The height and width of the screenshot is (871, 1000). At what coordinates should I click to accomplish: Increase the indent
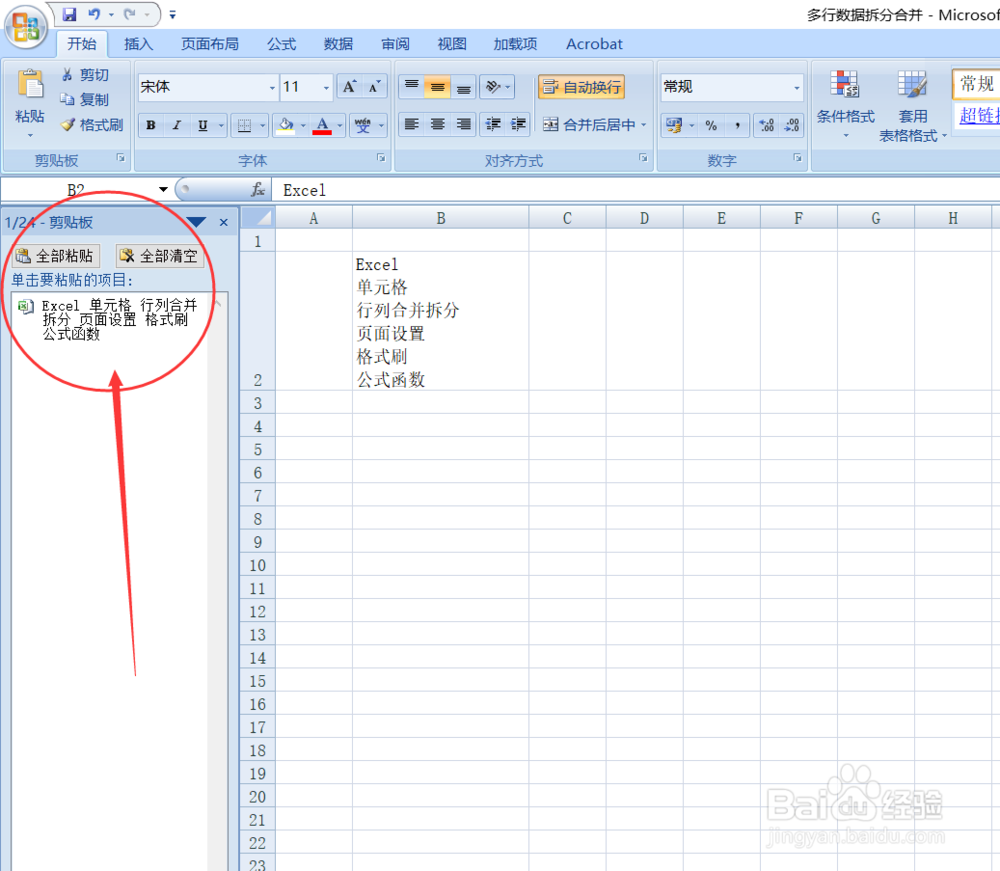(518, 124)
